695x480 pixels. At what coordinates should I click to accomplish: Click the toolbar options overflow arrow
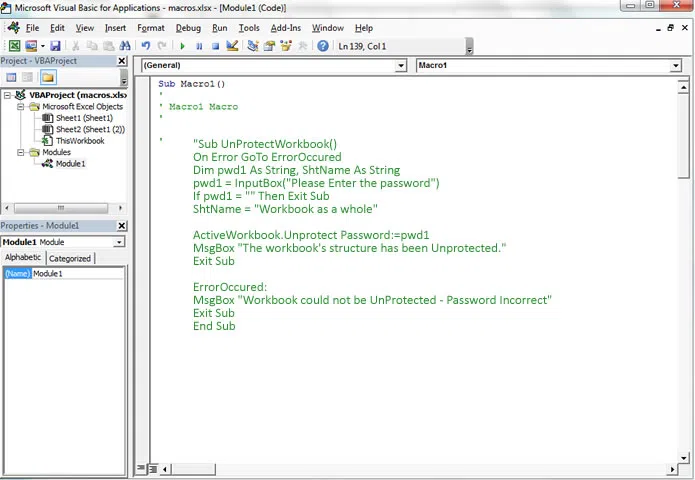(x=469, y=46)
